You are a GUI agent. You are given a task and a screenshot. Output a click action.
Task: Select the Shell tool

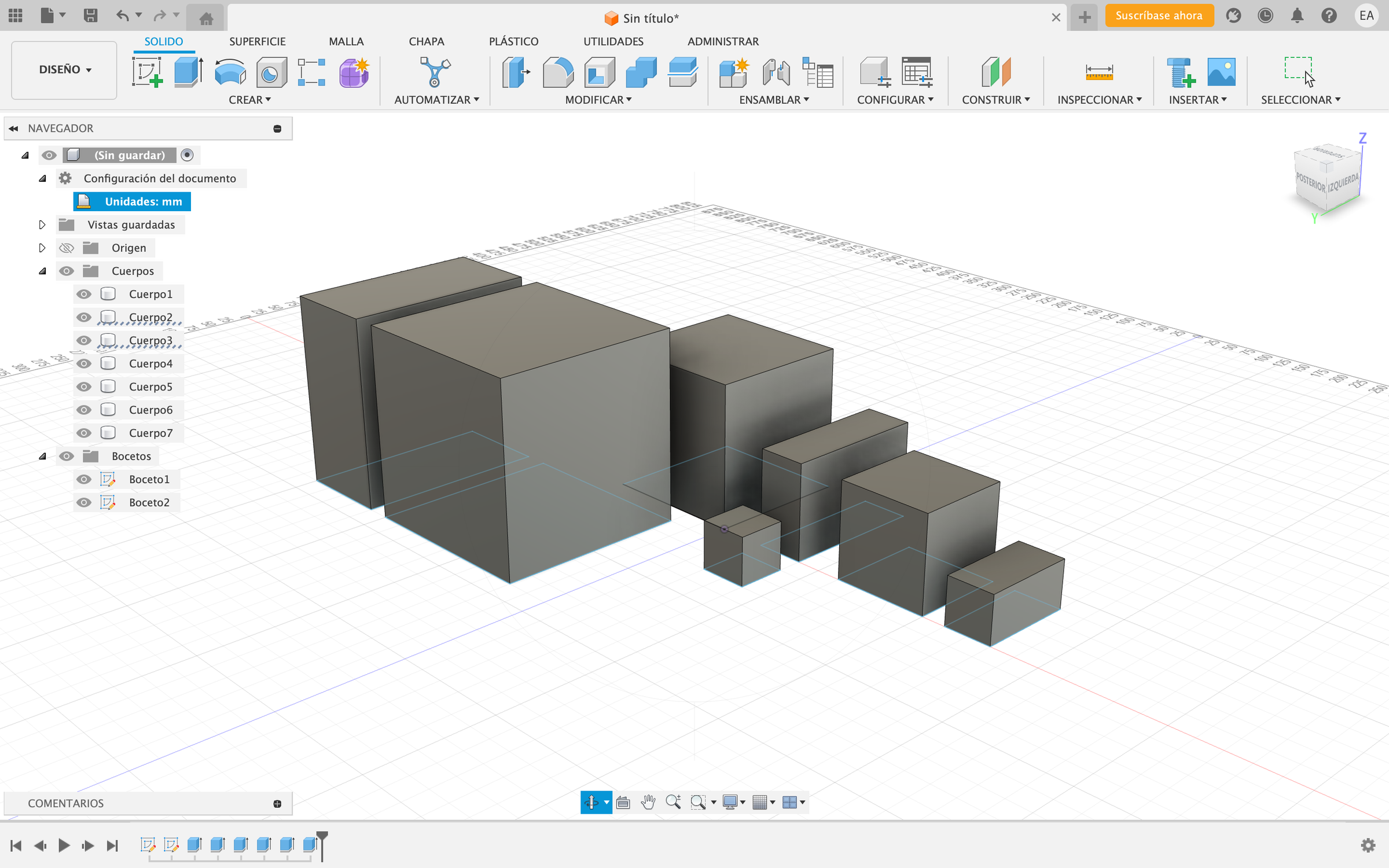click(x=600, y=72)
